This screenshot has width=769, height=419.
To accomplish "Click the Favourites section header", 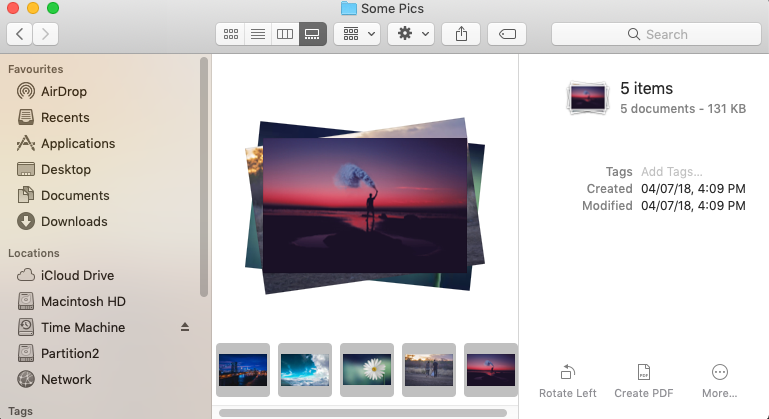I will click(x=35, y=69).
